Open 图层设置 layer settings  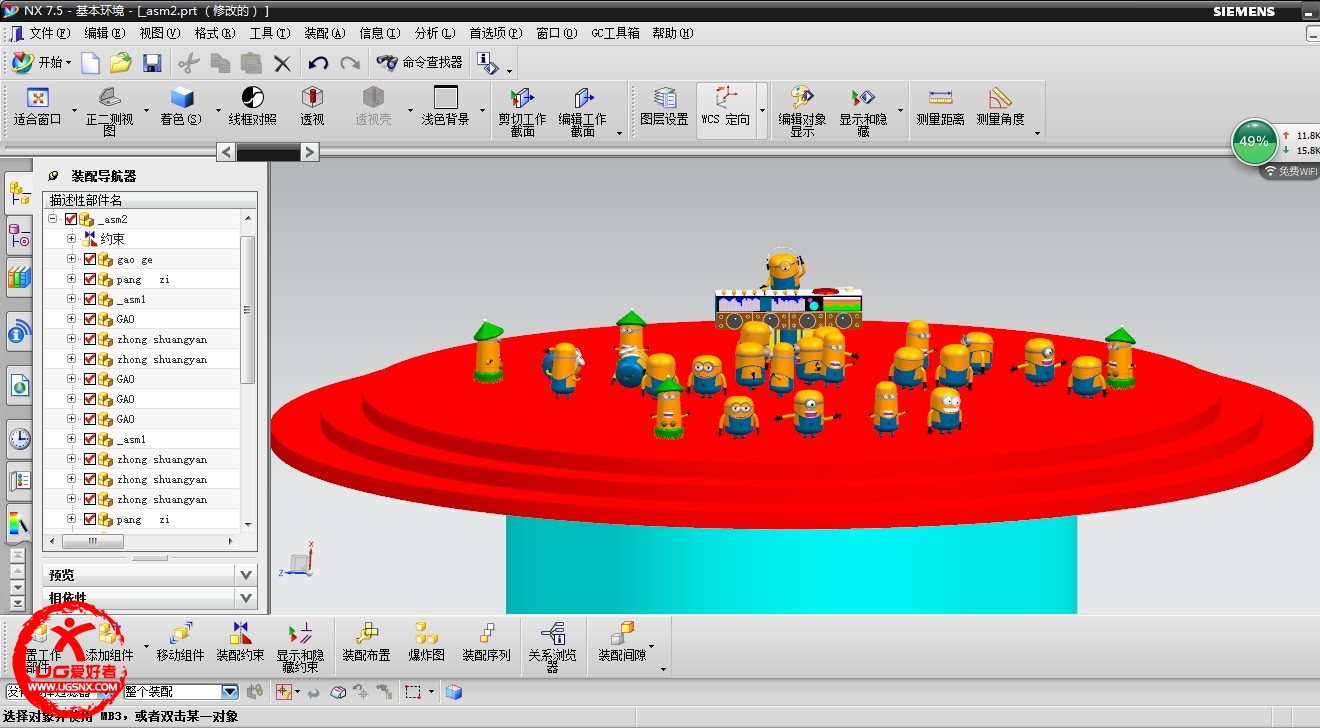664,108
